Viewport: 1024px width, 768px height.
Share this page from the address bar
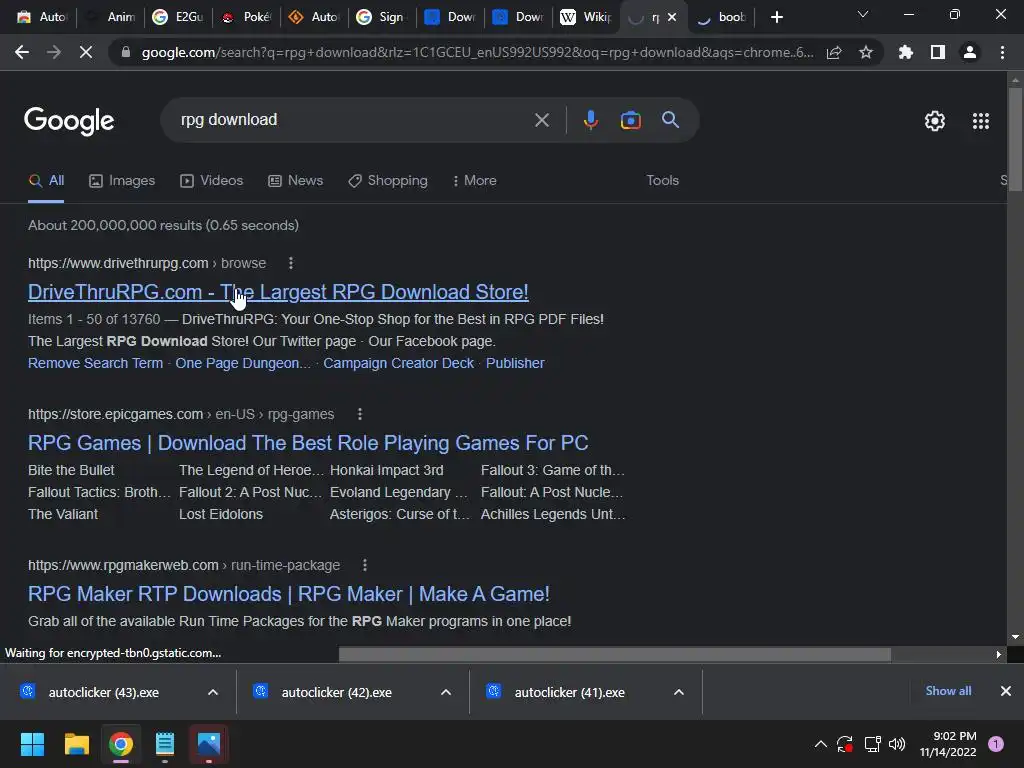(833, 52)
